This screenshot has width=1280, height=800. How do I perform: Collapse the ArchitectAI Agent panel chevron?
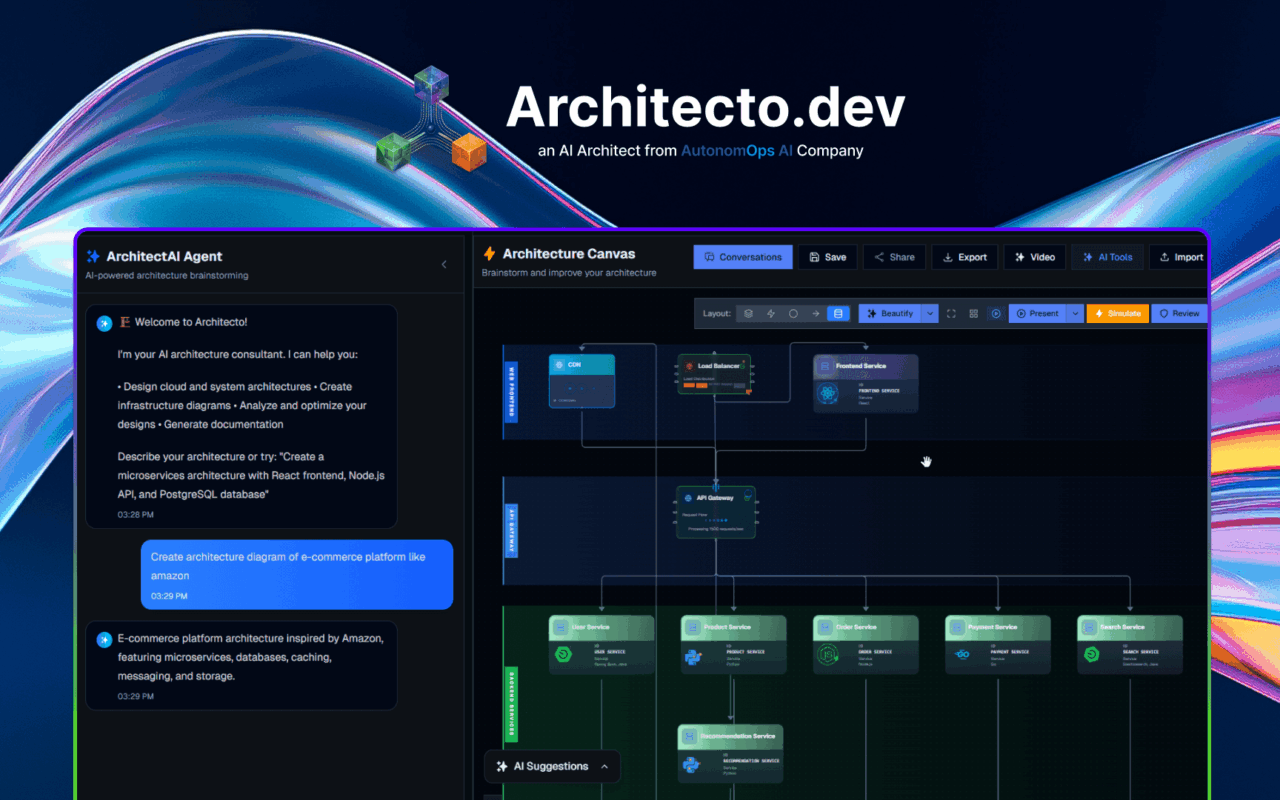tap(444, 265)
